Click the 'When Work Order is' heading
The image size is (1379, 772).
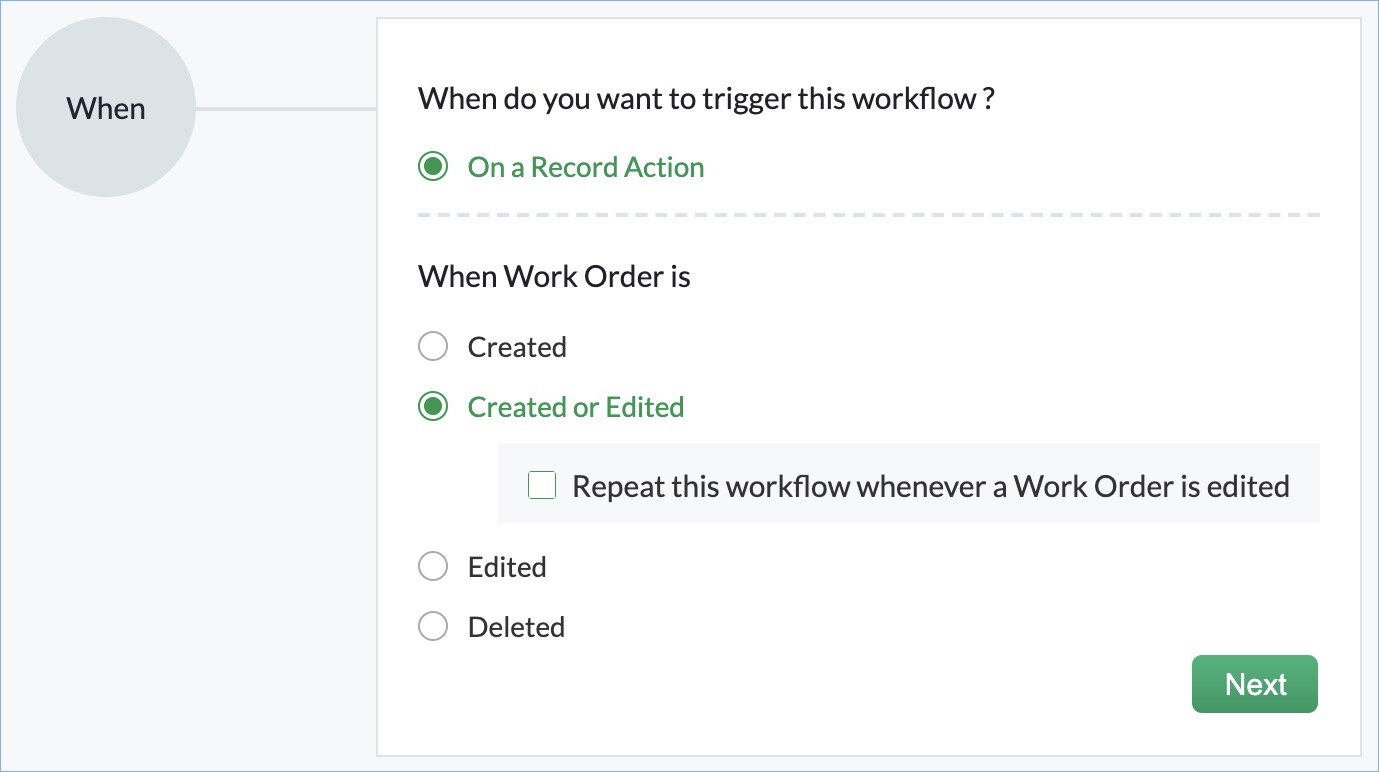pos(554,276)
